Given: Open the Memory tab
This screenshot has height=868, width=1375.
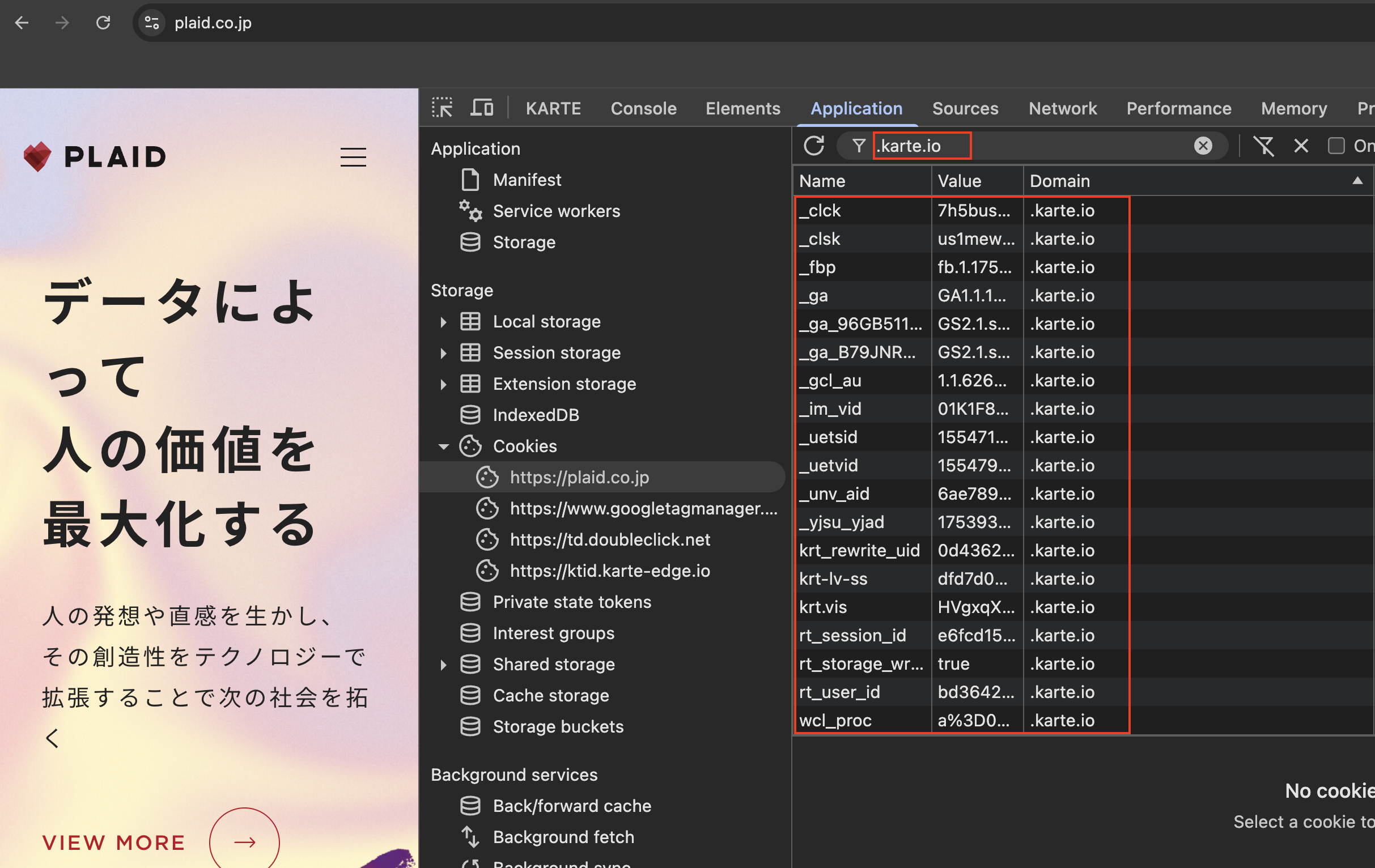Looking at the screenshot, I should coord(1293,108).
